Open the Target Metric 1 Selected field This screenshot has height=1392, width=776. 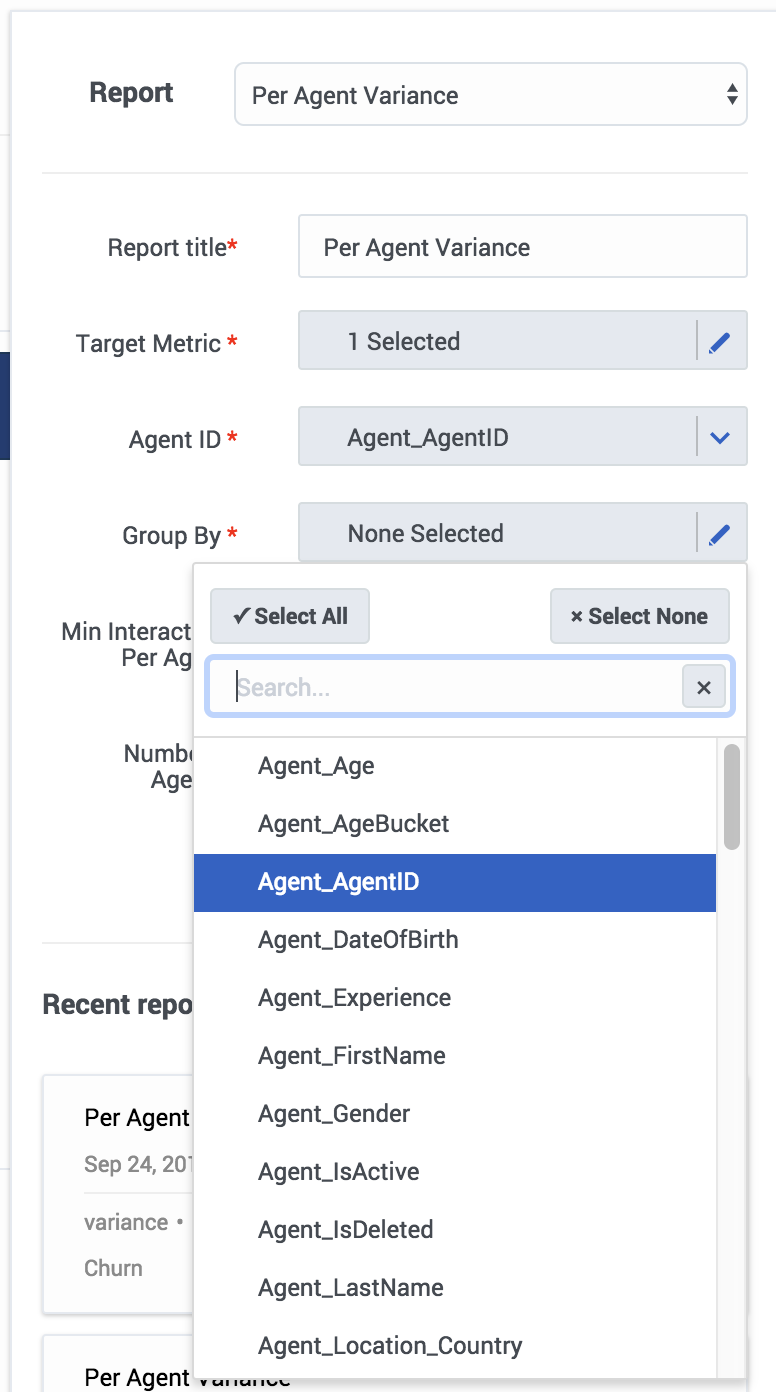tap(496, 342)
